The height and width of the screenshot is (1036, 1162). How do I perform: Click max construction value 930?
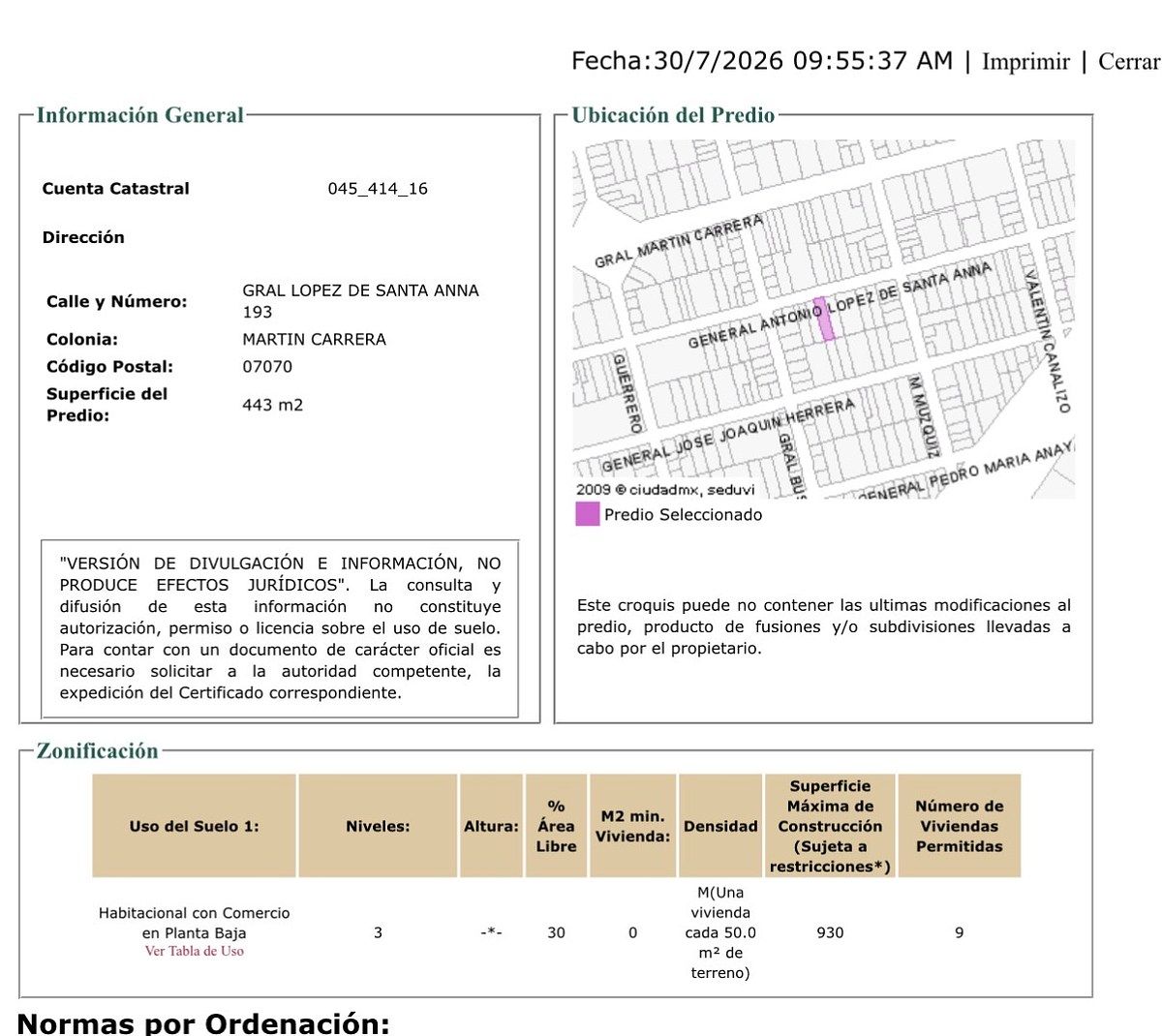click(x=830, y=932)
